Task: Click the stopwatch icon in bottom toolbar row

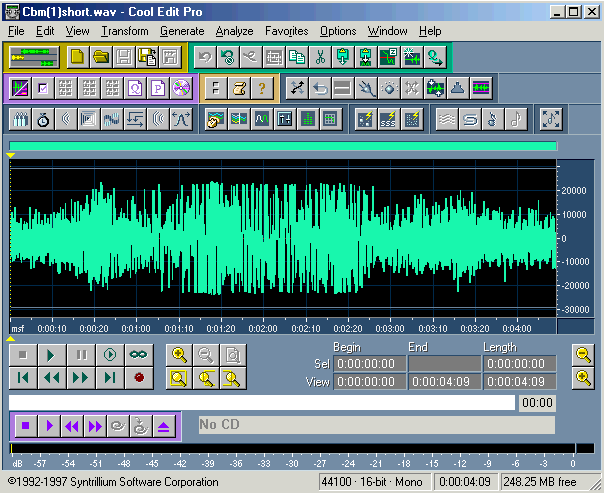Action: [x=43, y=120]
